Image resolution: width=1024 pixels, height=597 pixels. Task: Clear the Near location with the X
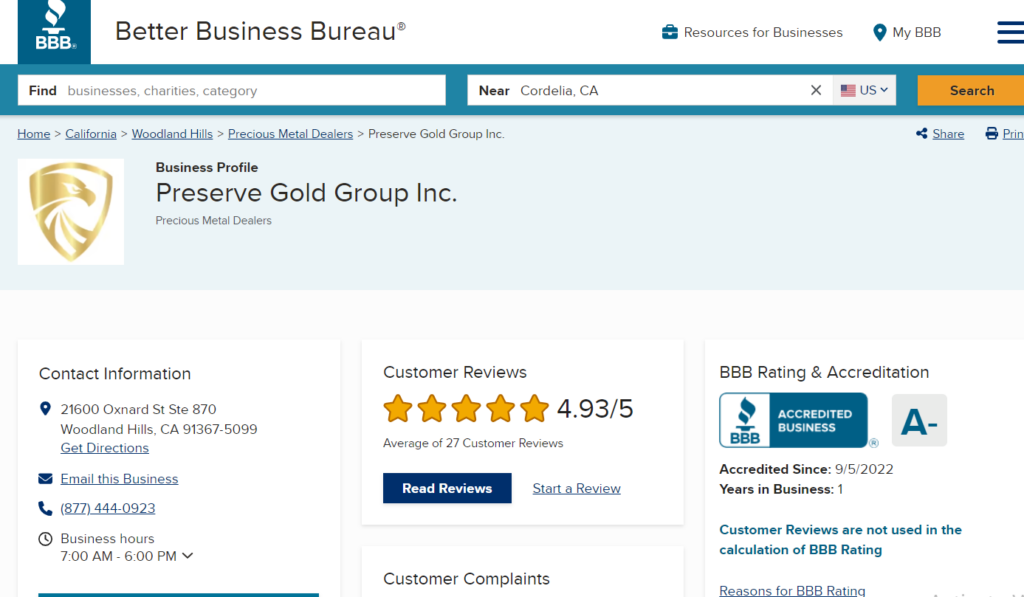pyautogui.click(x=816, y=90)
